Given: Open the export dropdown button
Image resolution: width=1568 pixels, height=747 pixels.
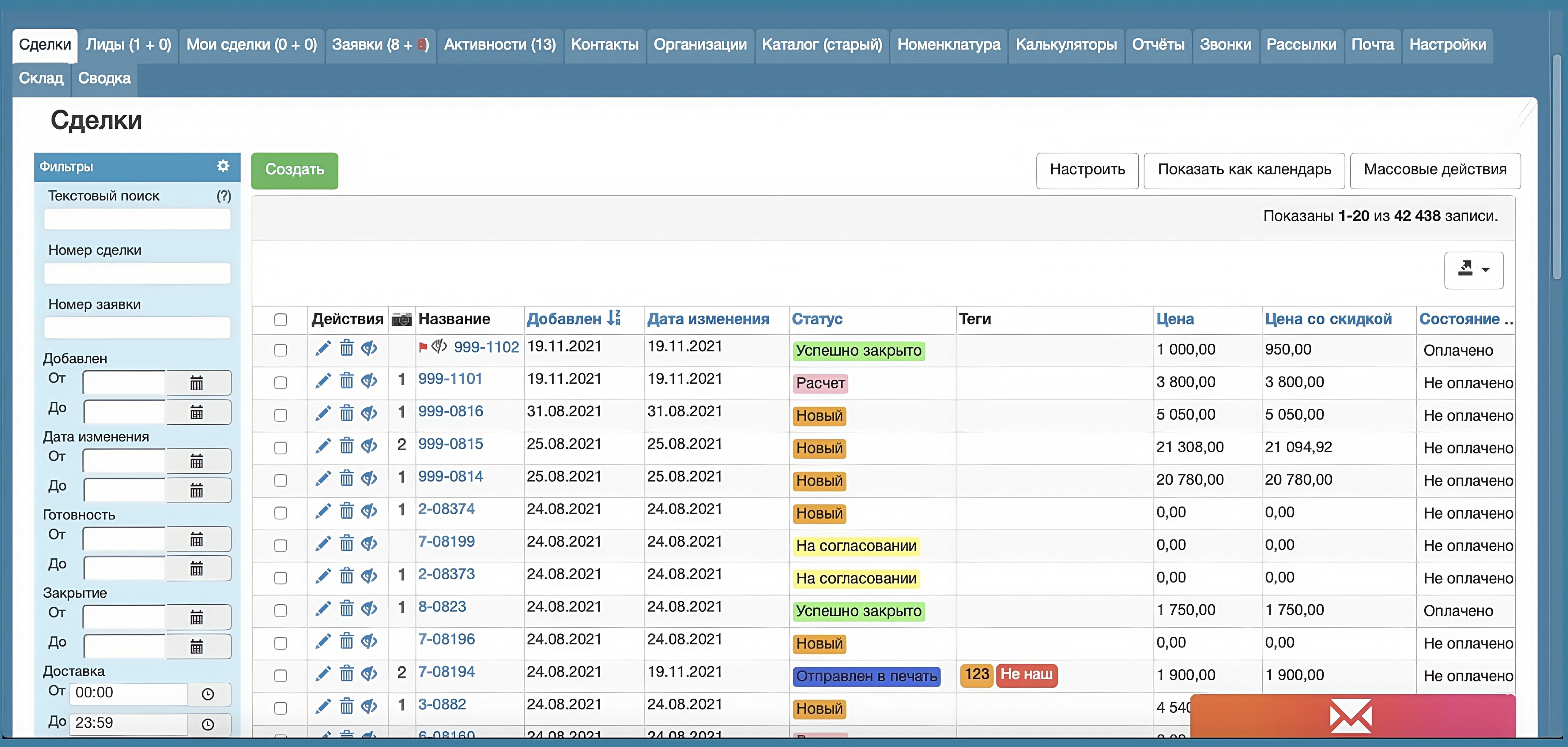Looking at the screenshot, I should [1474, 270].
